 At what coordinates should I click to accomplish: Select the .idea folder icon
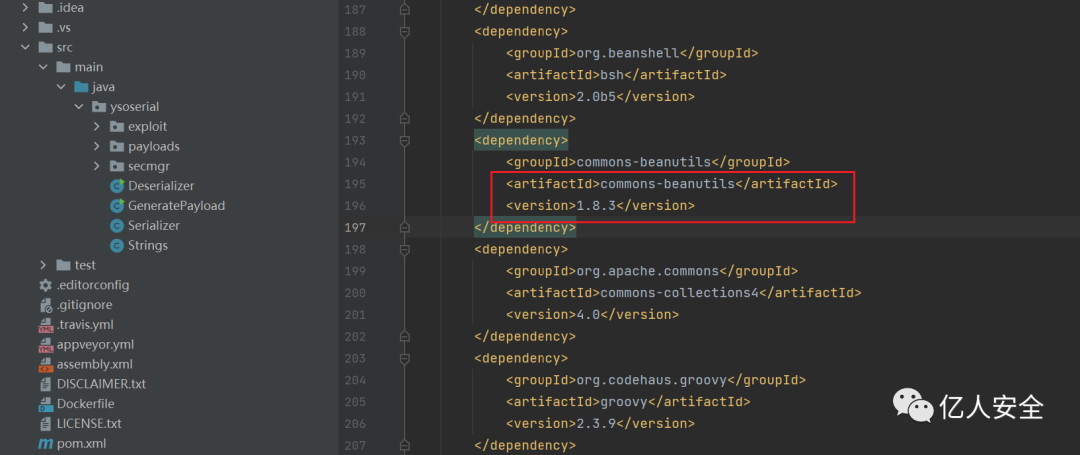pos(45,8)
